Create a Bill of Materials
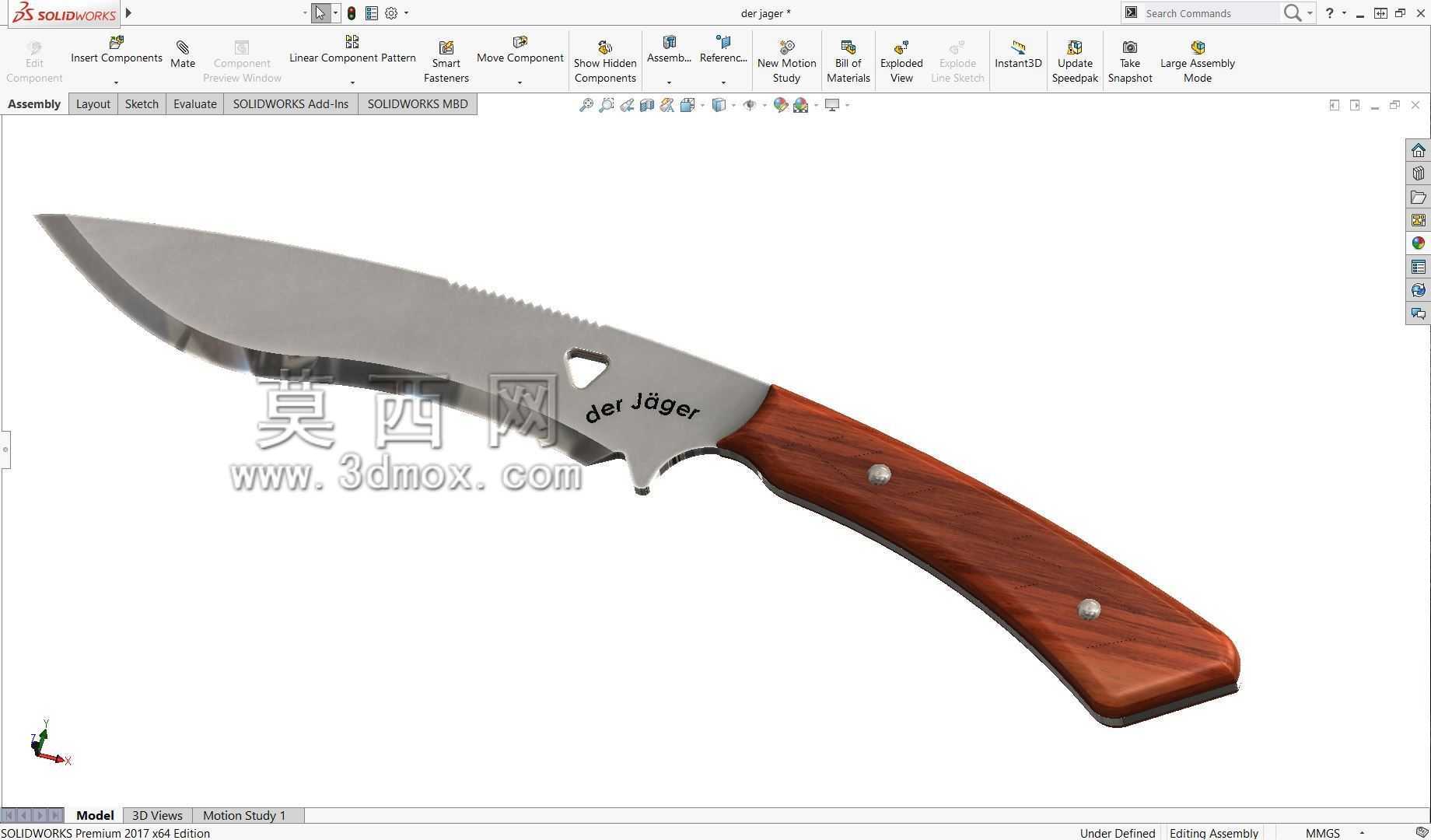Screen dimensions: 1431x840 (848, 61)
